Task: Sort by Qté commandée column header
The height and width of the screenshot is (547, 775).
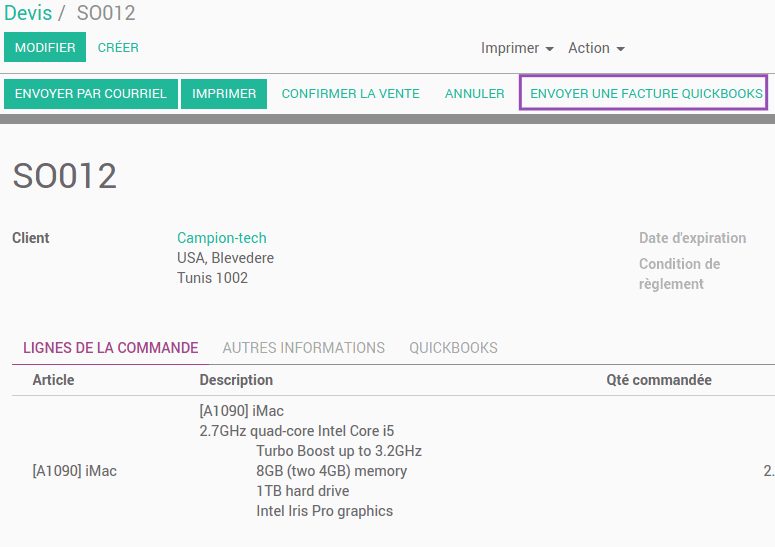Action: pos(659,380)
